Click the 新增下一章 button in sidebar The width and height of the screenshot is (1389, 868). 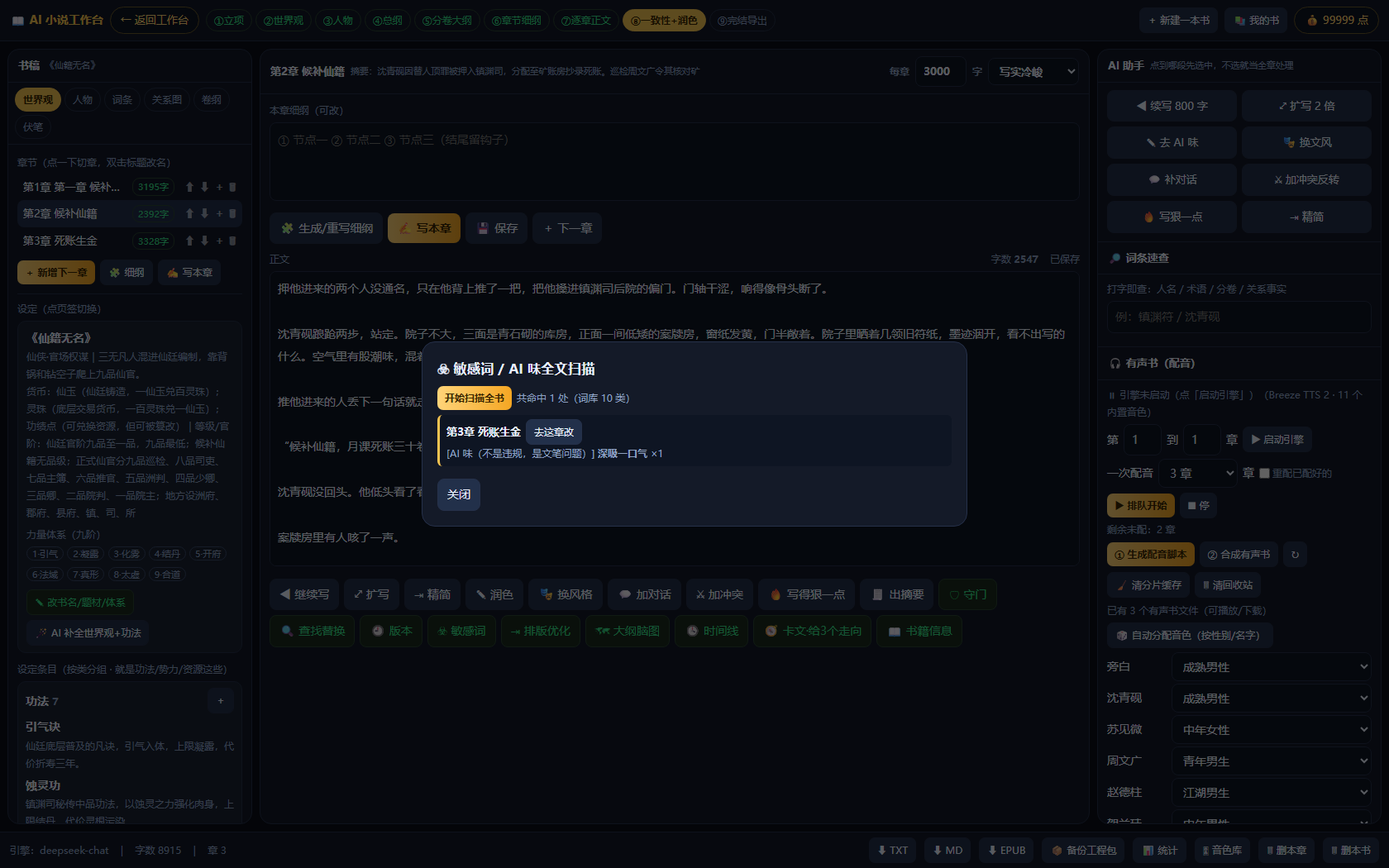(56, 272)
